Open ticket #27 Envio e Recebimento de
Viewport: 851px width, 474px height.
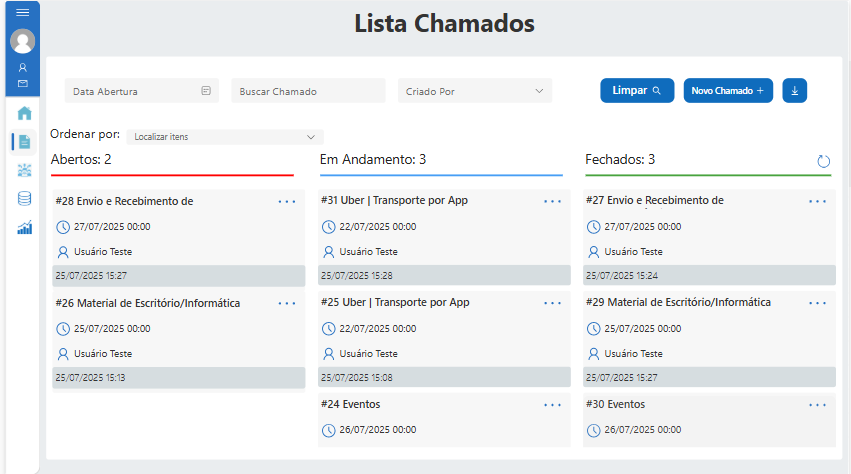655,200
